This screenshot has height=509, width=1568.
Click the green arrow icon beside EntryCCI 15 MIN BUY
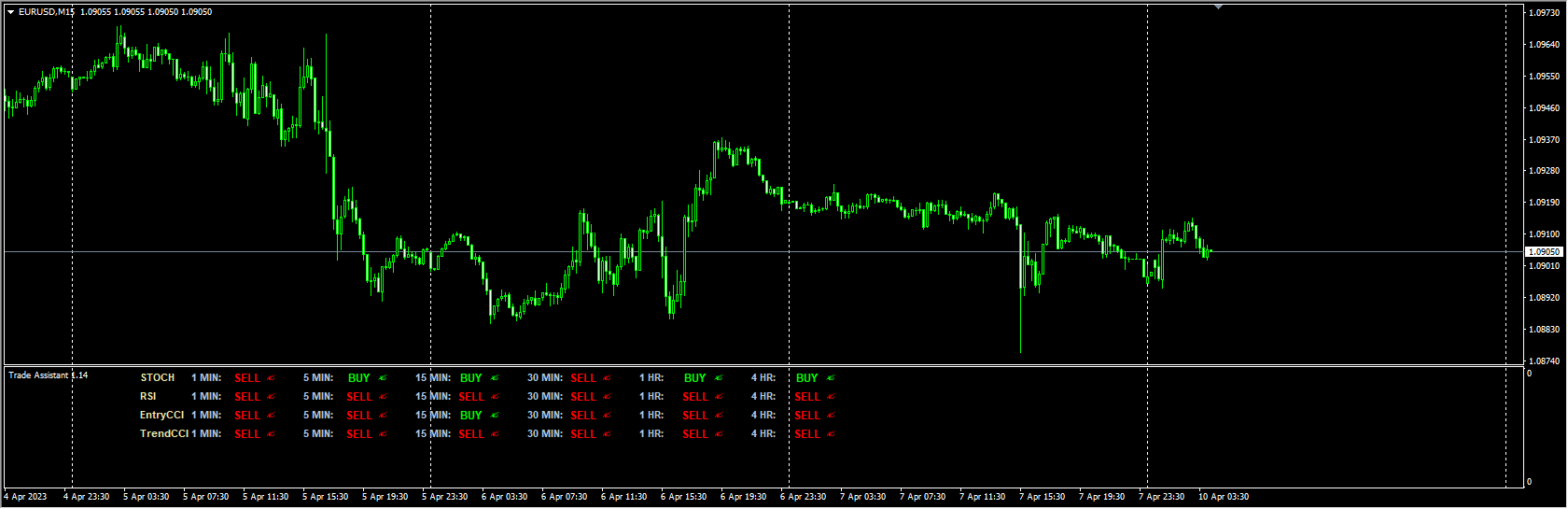[x=495, y=416]
